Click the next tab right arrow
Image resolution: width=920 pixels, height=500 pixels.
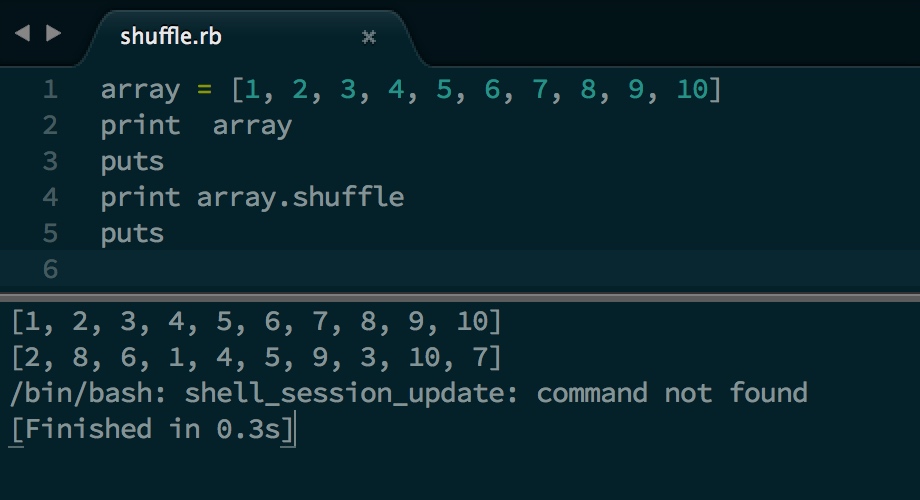tap(53, 33)
